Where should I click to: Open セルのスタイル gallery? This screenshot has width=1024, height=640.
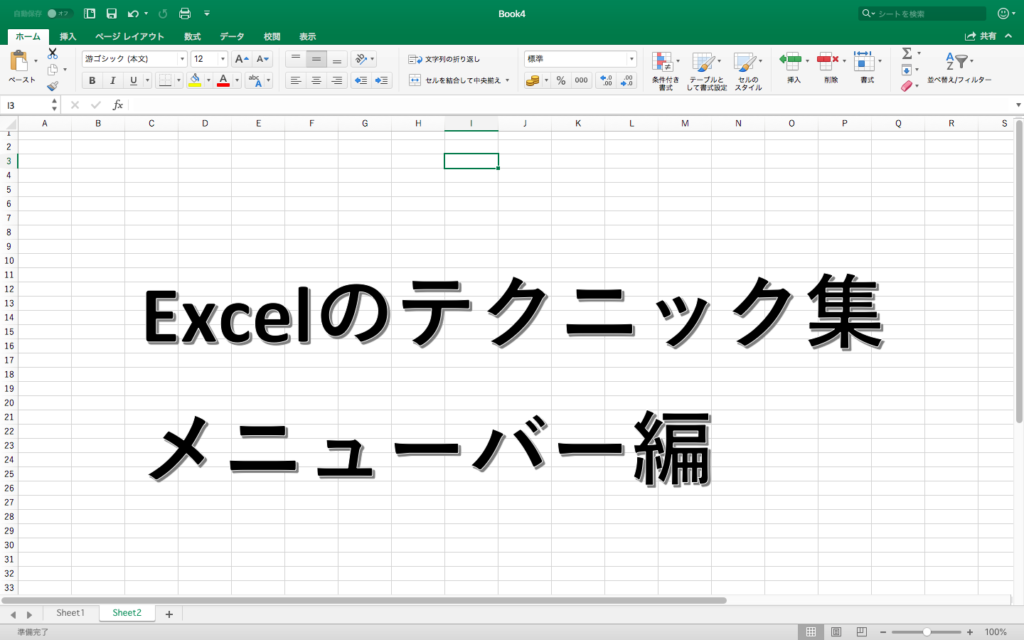748,71
